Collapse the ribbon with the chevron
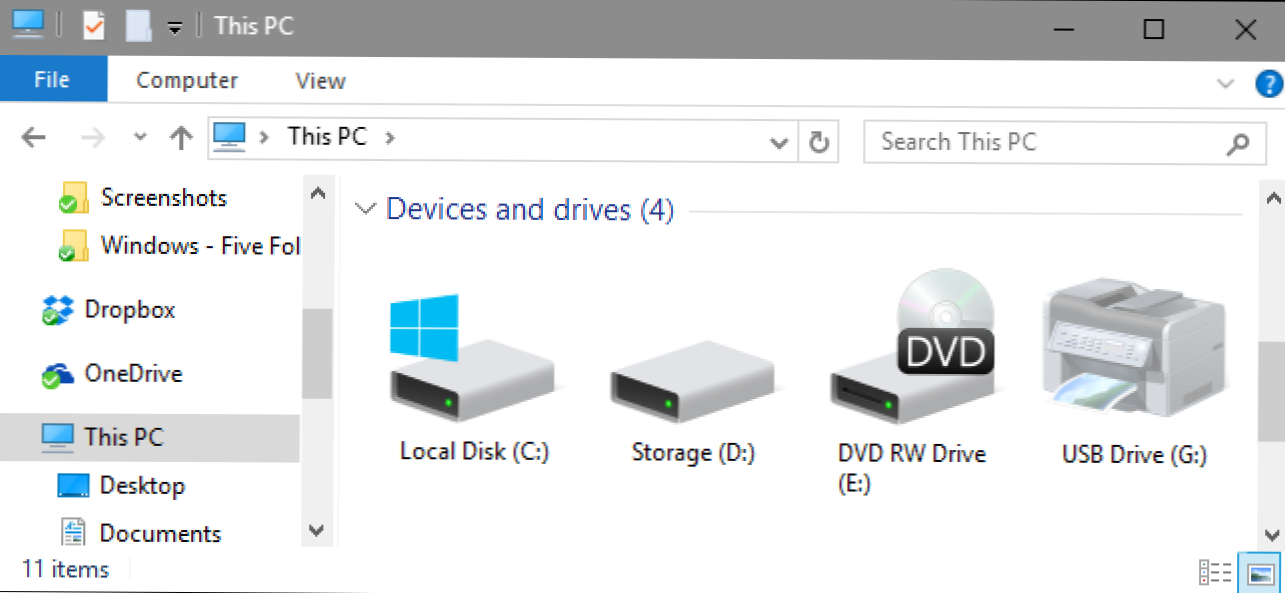The width and height of the screenshot is (1285, 593). click(x=1227, y=84)
